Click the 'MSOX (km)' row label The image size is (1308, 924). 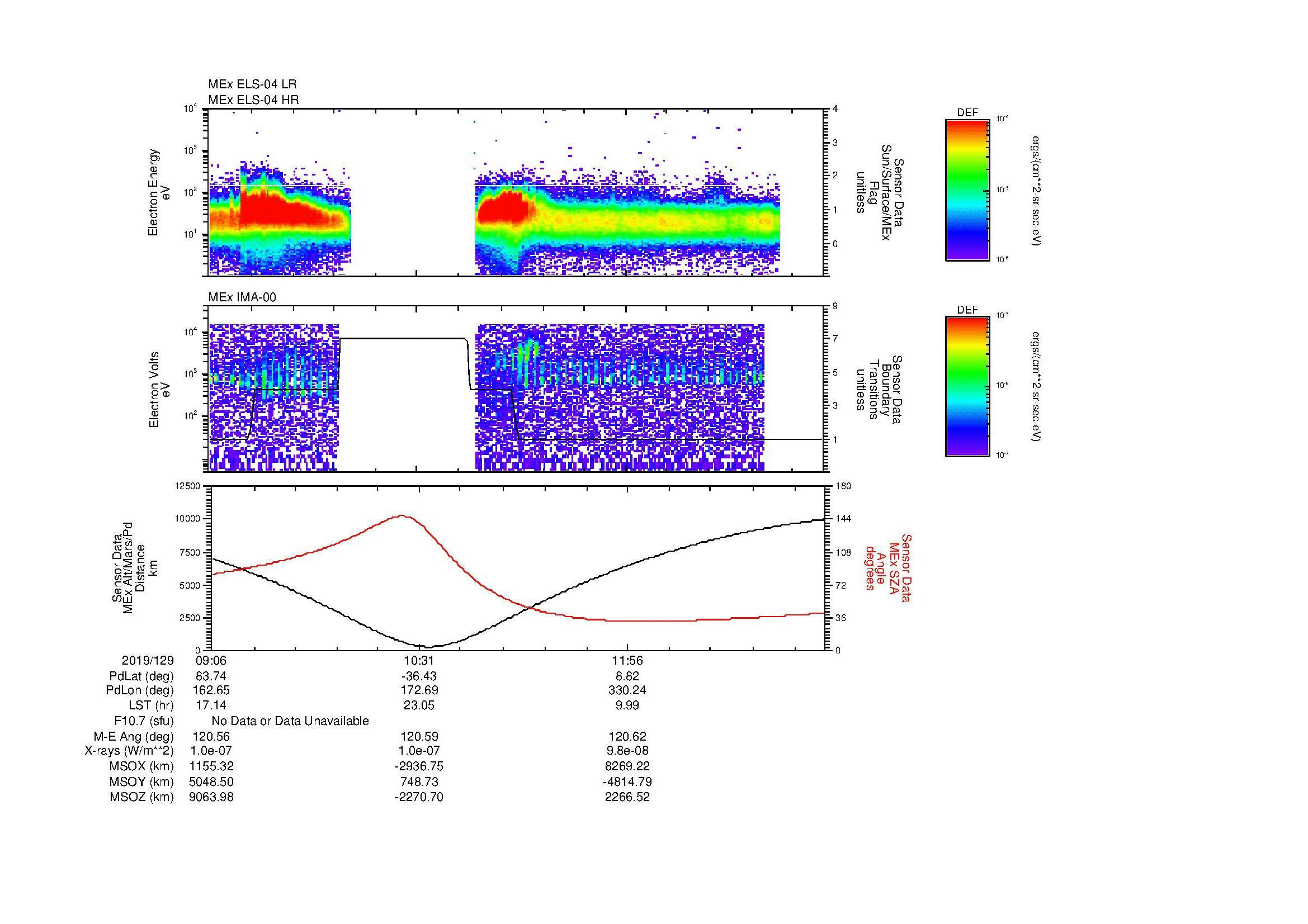pos(141,766)
